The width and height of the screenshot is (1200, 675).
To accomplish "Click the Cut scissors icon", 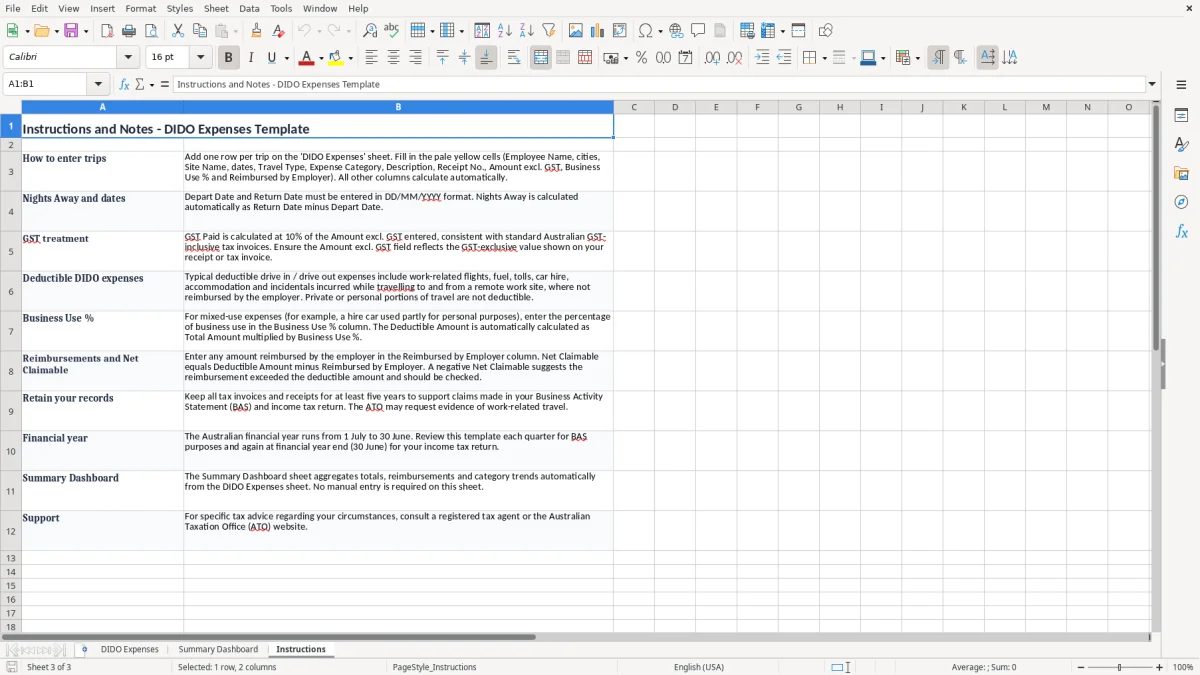I will 178,31.
